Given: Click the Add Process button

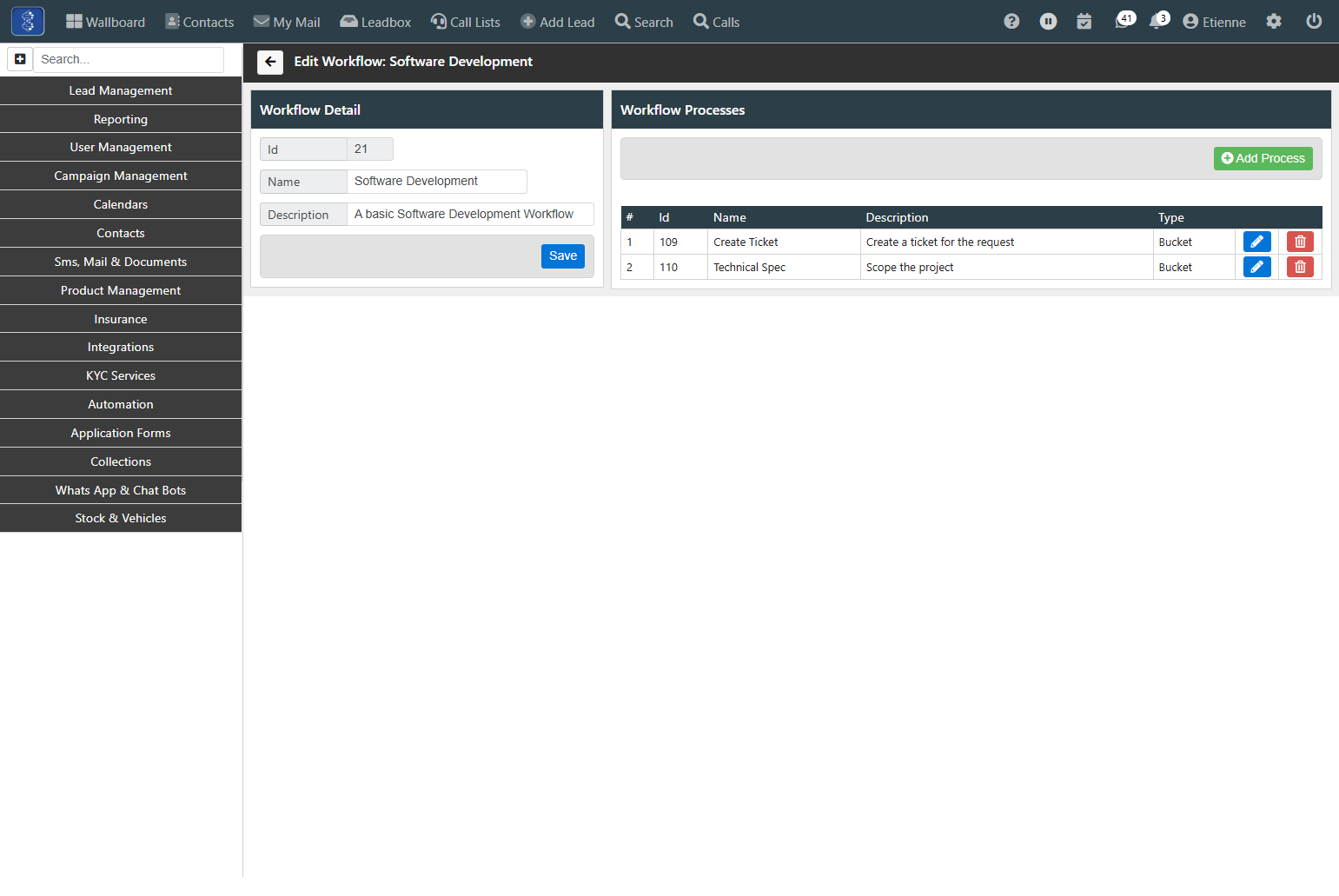Looking at the screenshot, I should tap(1263, 158).
